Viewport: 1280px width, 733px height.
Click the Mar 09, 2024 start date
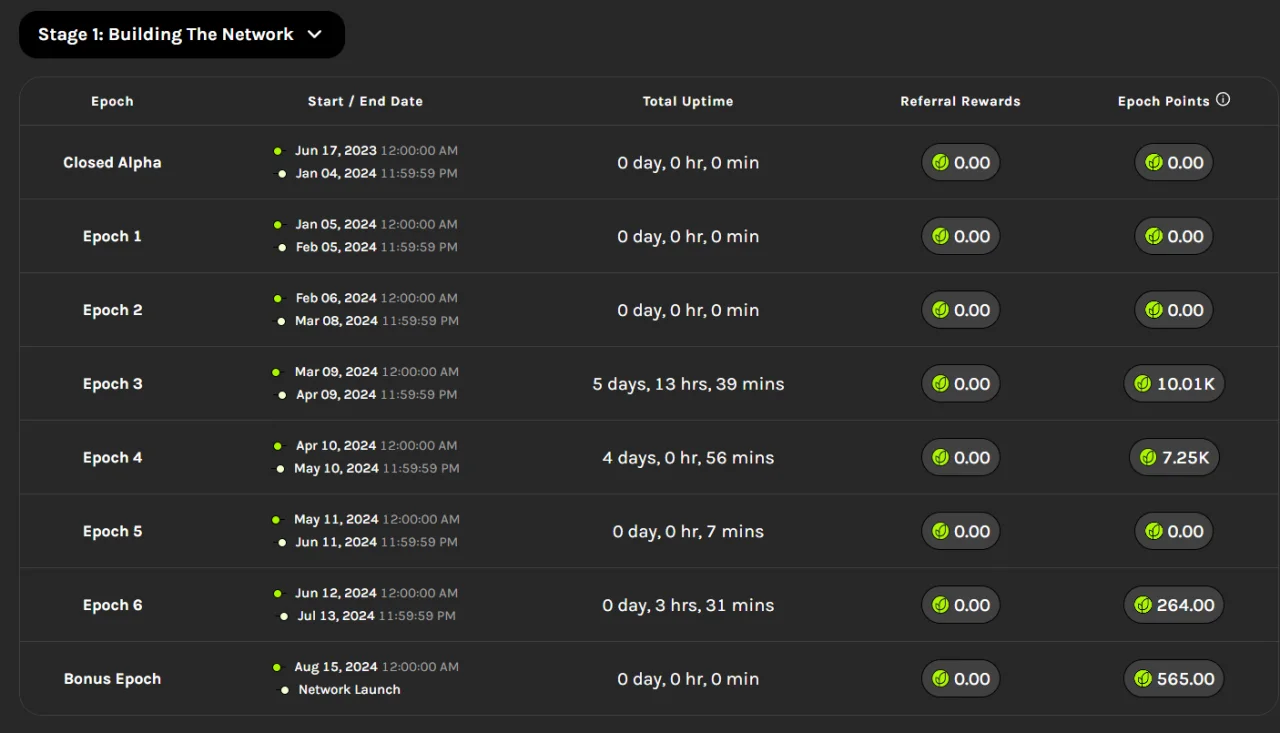336,372
